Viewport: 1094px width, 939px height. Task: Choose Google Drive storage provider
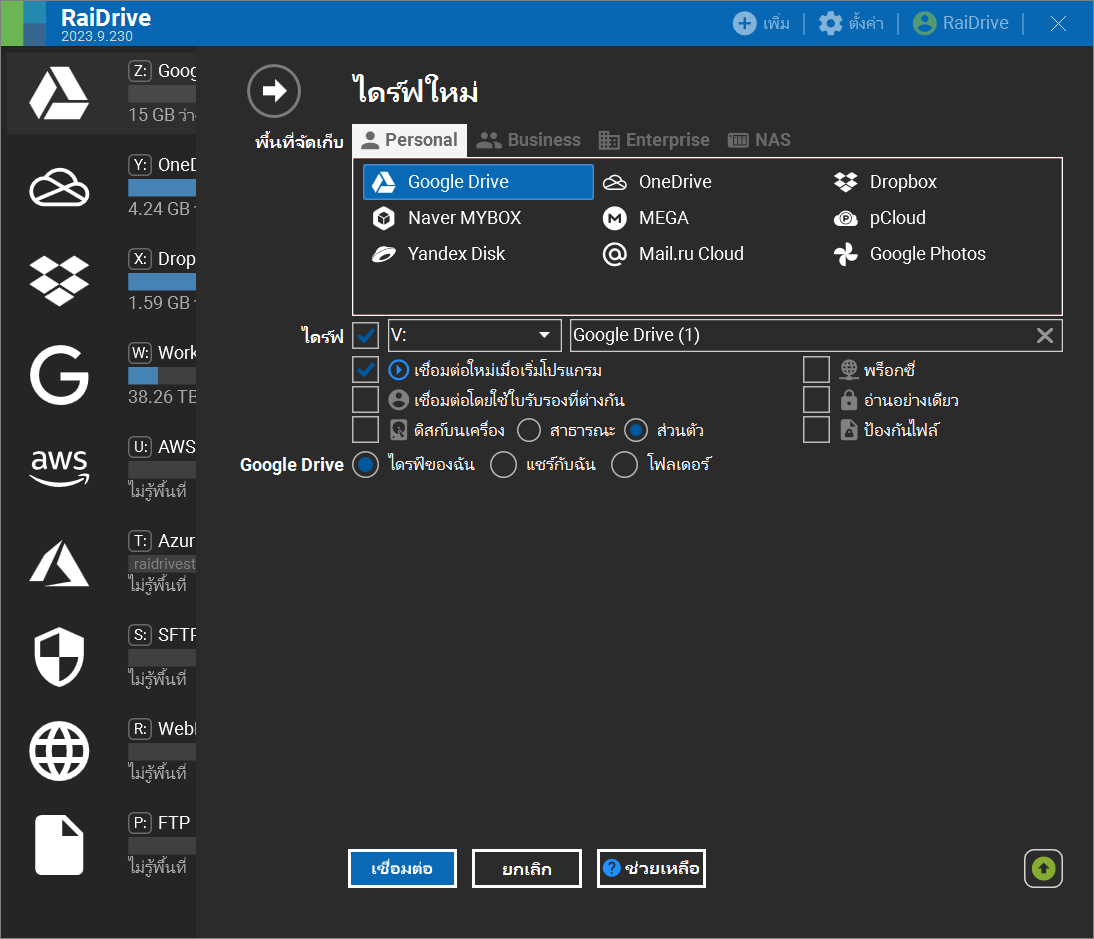[478, 182]
